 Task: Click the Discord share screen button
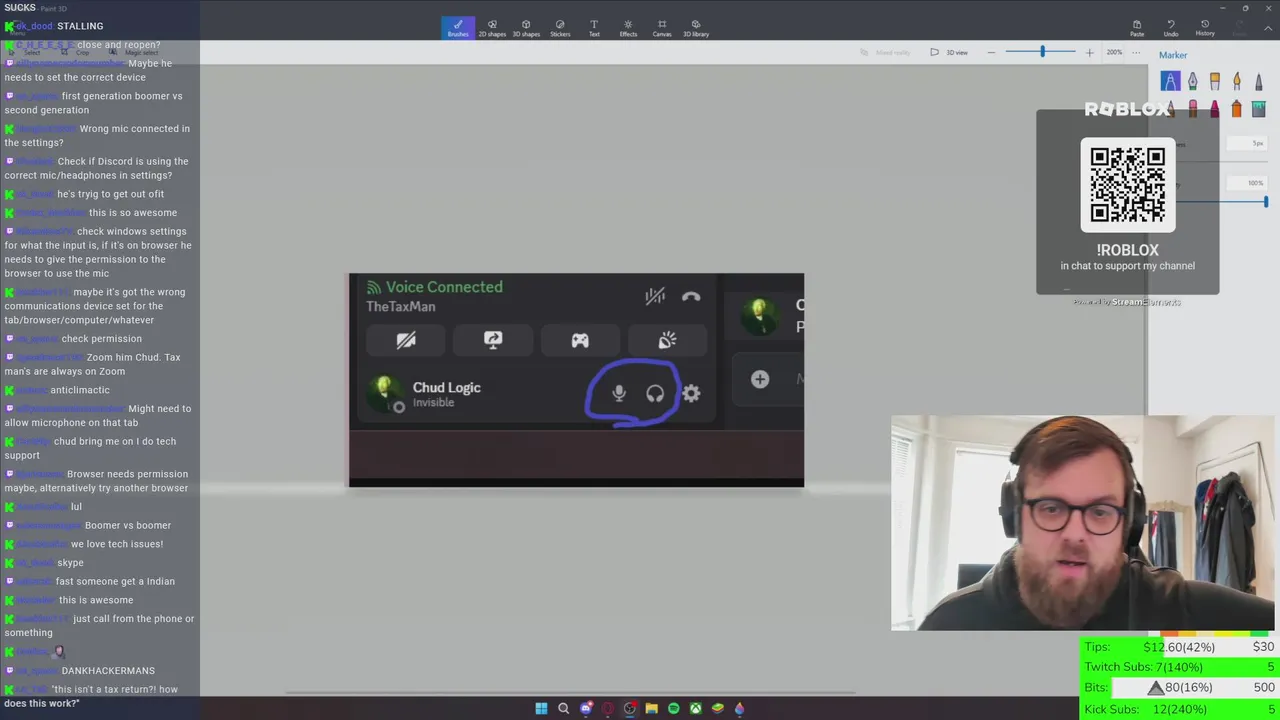point(493,340)
